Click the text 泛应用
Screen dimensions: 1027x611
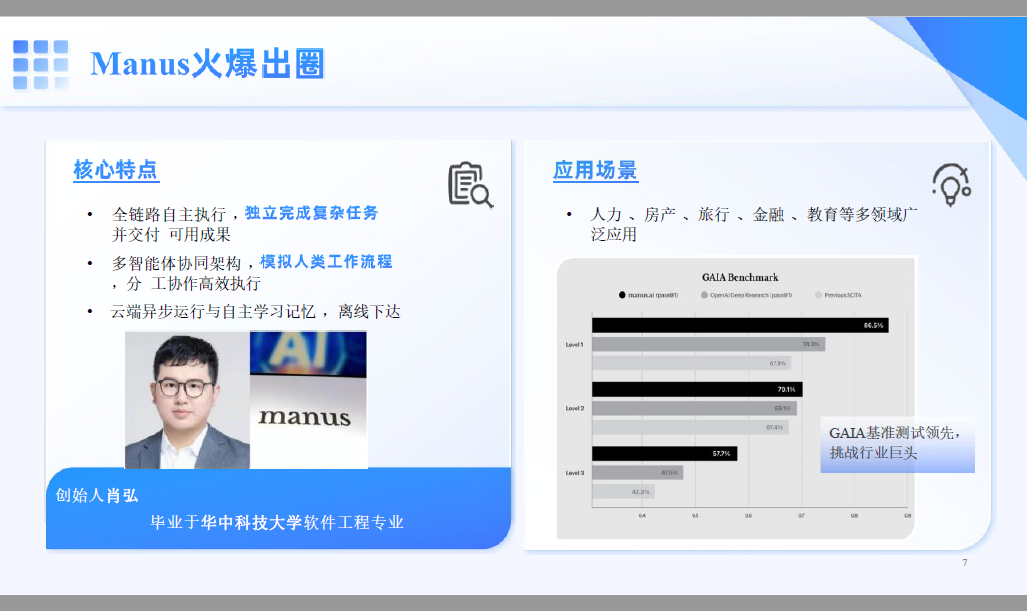tap(614, 234)
